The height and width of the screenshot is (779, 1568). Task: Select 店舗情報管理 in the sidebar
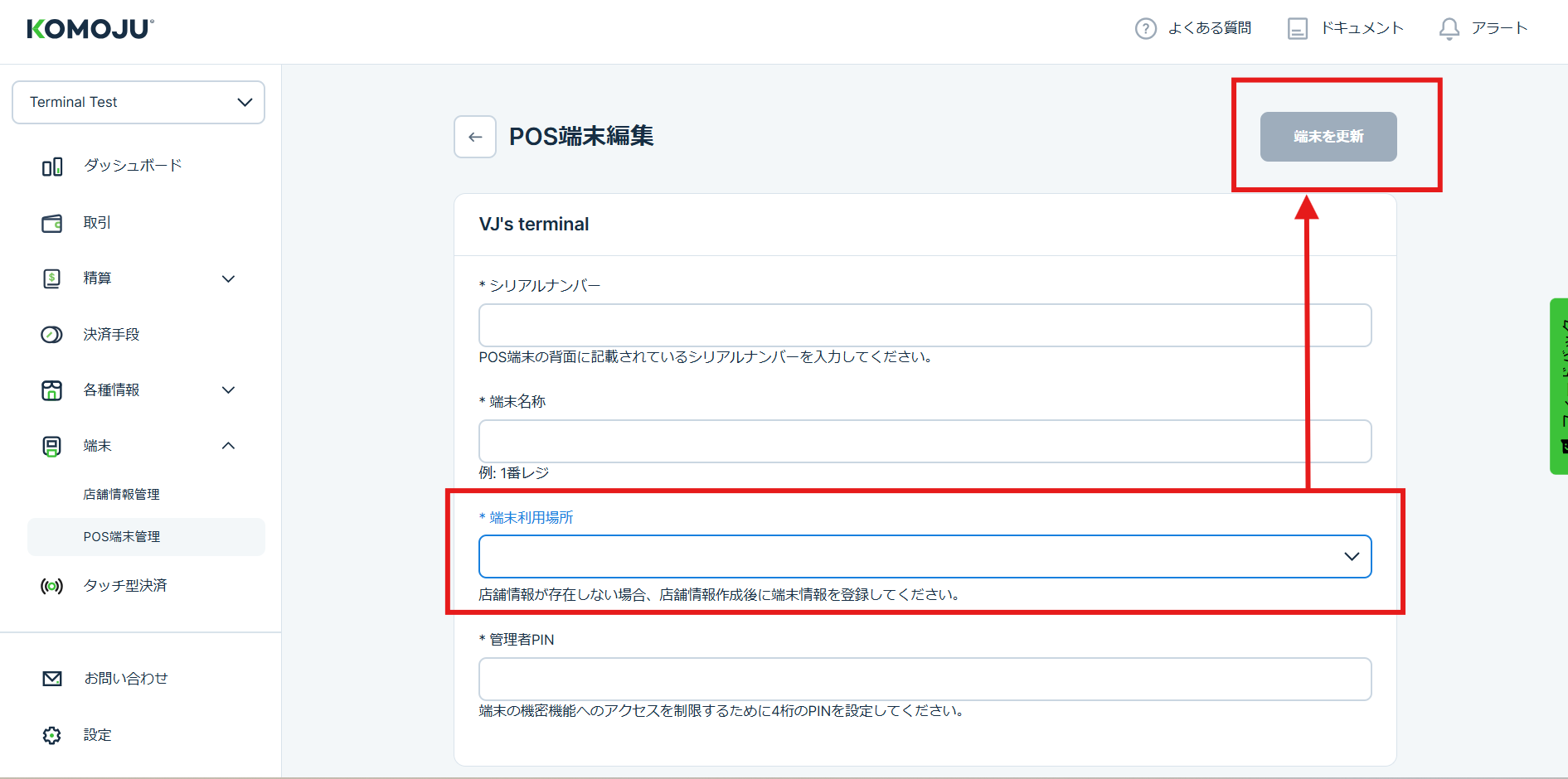tap(122, 495)
